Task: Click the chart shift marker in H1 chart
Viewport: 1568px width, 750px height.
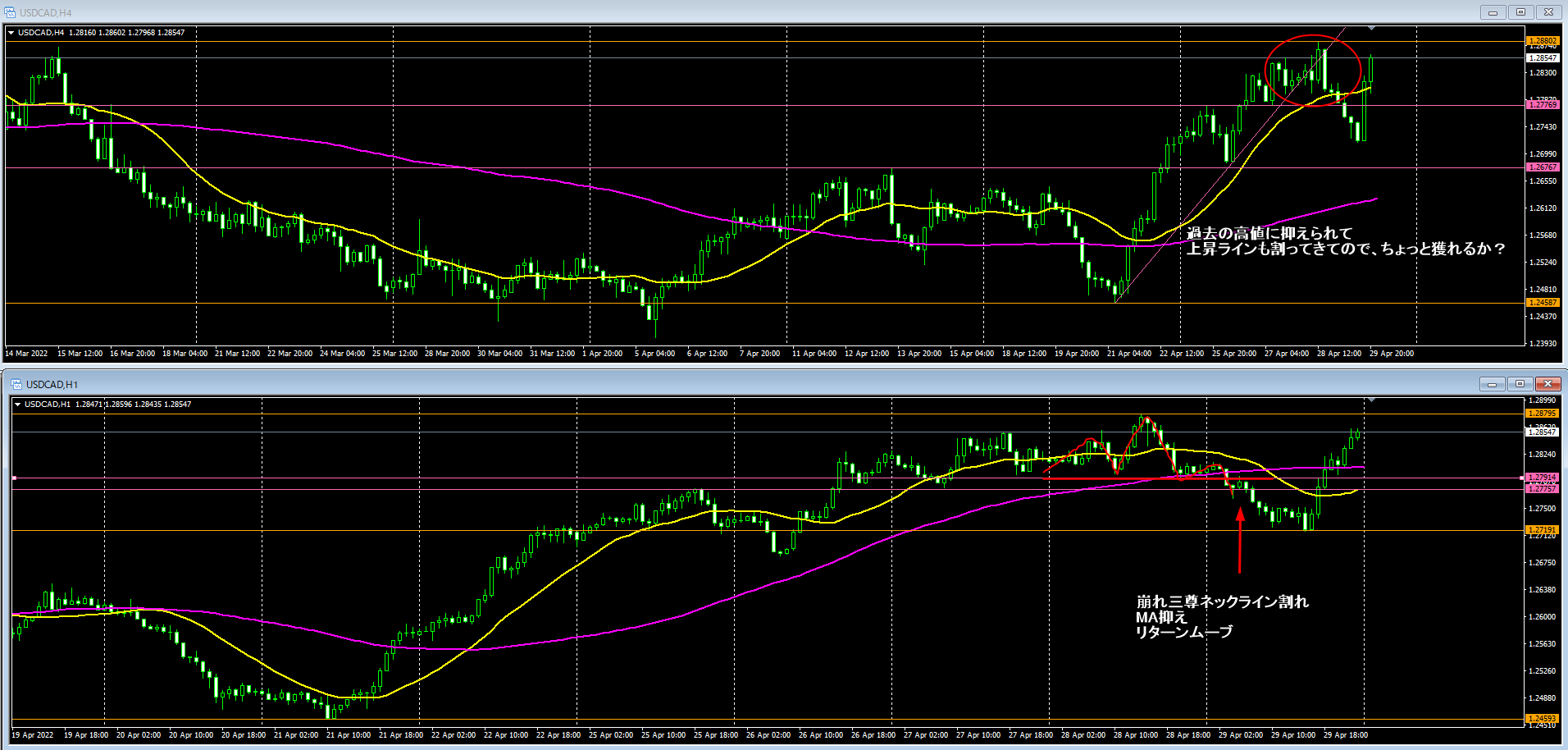Action: [1370, 400]
